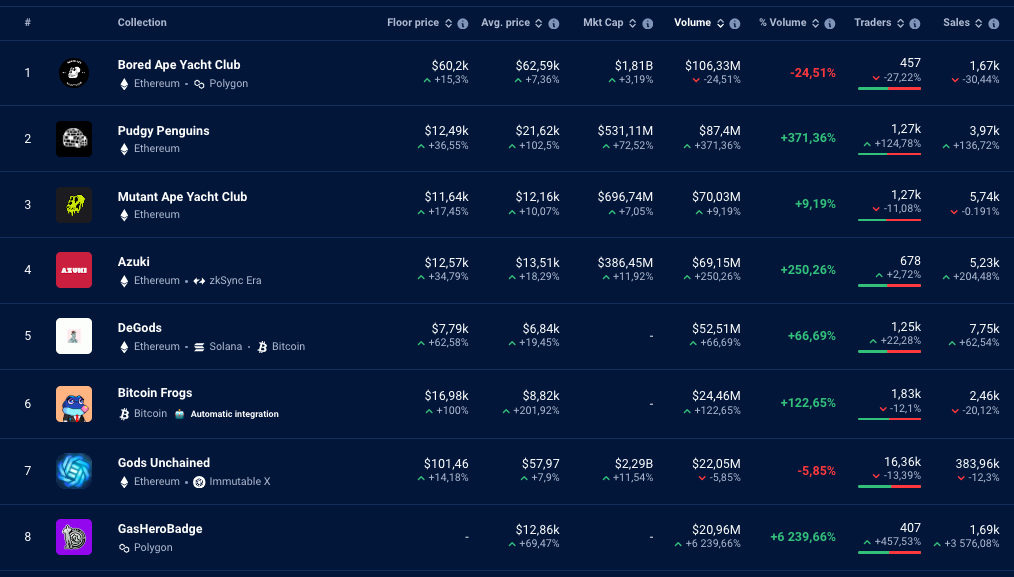Sort the table by Floor price arrows

pyautogui.click(x=448, y=23)
